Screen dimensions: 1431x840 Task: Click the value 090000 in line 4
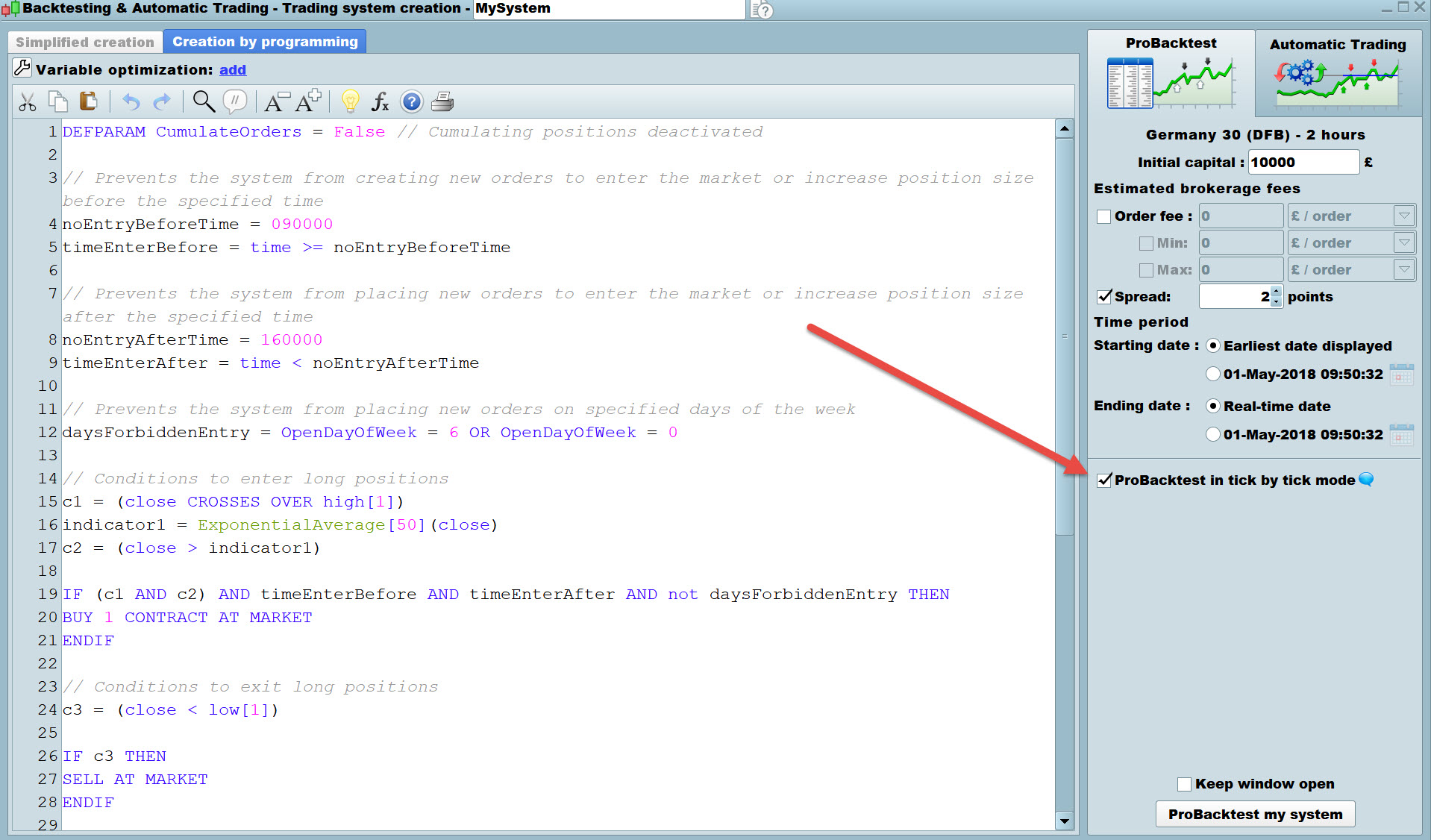click(x=302, y=224)
